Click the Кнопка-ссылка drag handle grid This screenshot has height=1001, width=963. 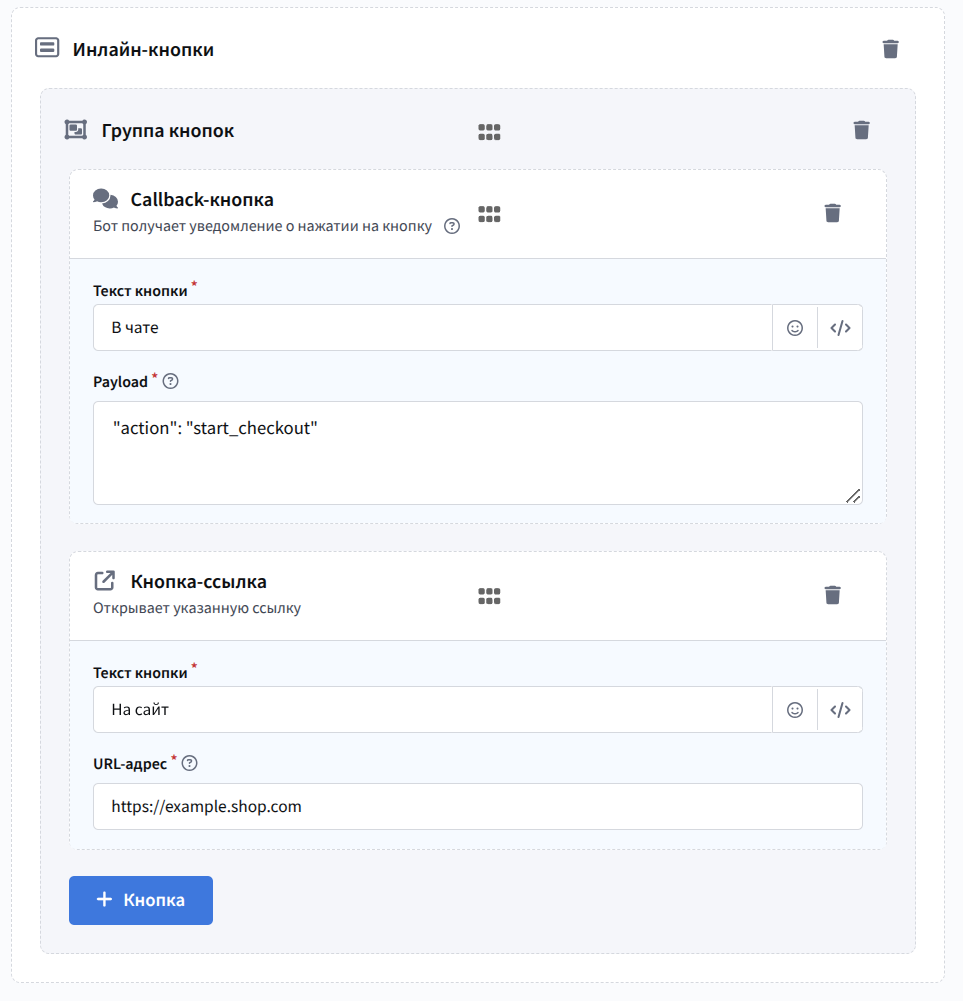click(489, 596)
